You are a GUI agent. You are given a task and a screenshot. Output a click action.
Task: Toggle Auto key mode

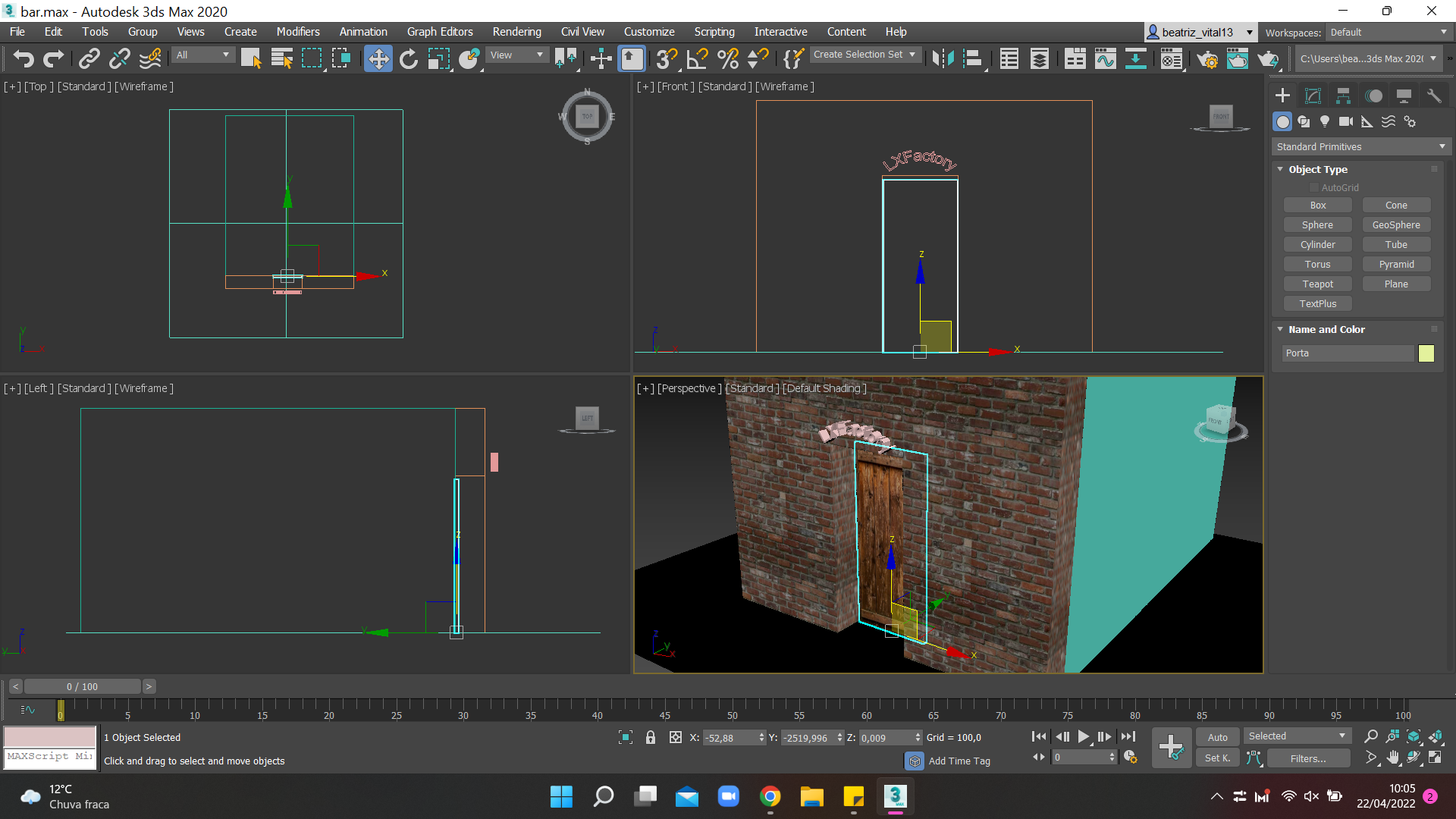tap(1217, 737)
